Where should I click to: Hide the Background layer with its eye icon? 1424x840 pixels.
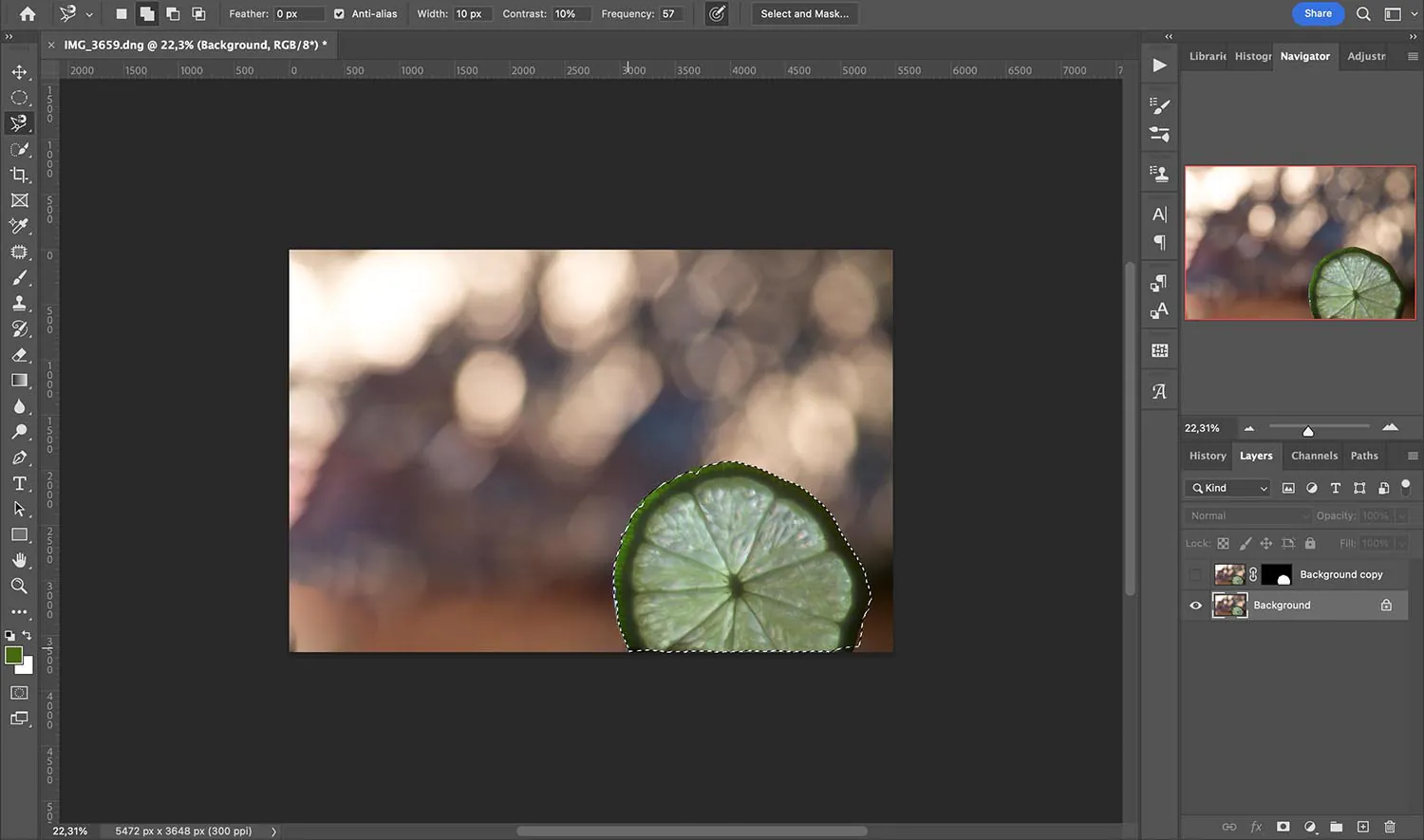(1195, 606)
